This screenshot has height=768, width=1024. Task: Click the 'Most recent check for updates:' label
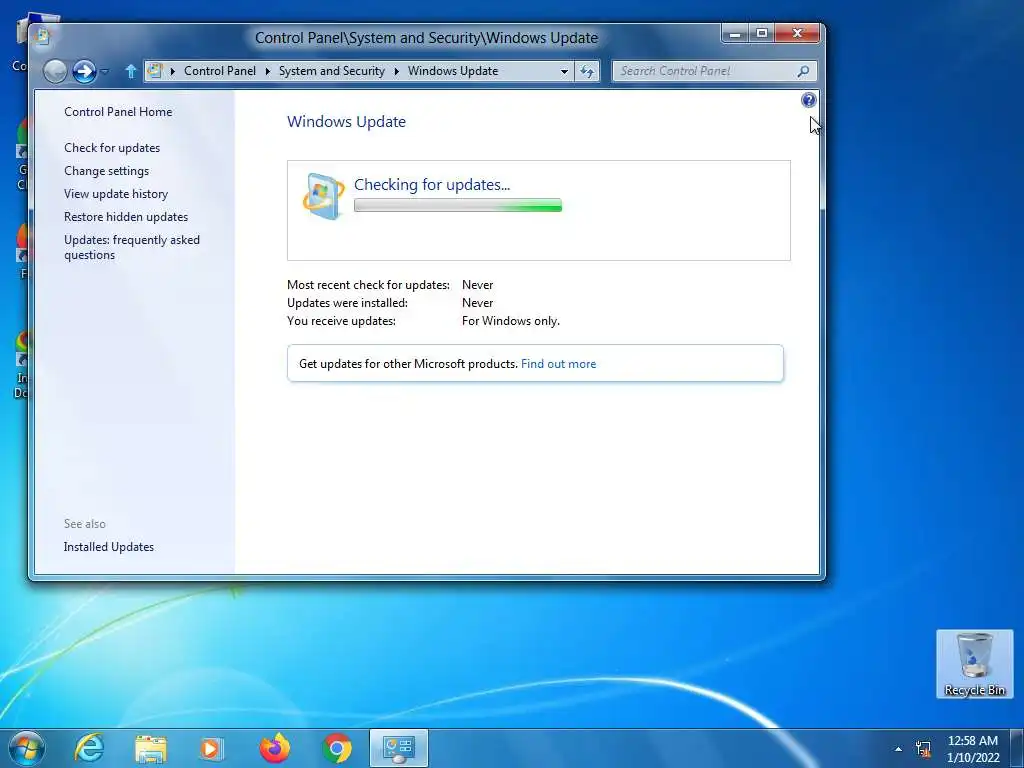[368, 285]
